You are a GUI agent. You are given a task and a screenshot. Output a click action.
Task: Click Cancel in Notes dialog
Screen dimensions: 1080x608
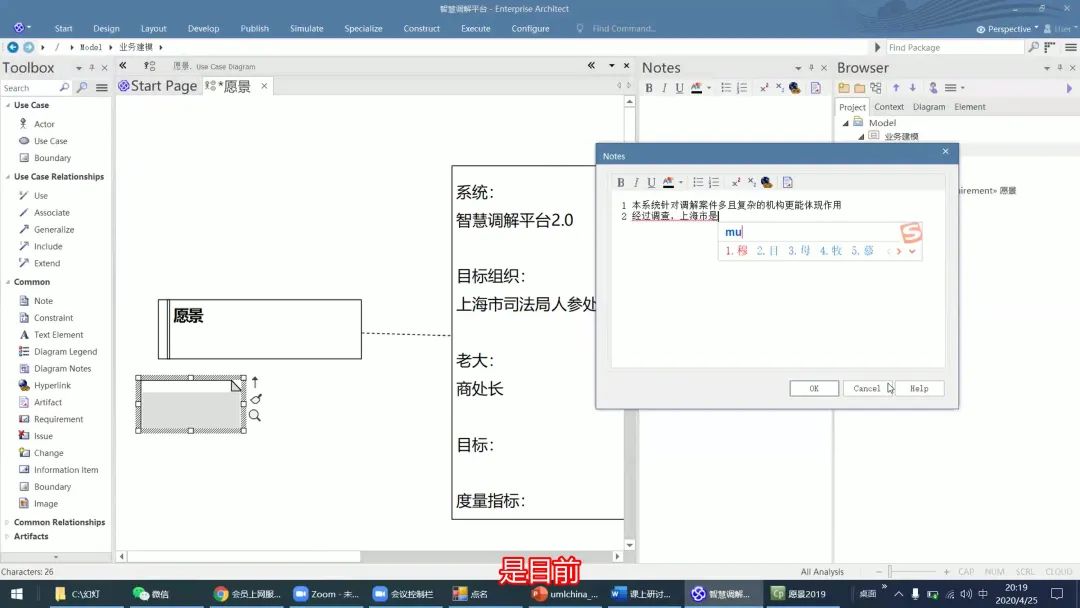point(866,388)
